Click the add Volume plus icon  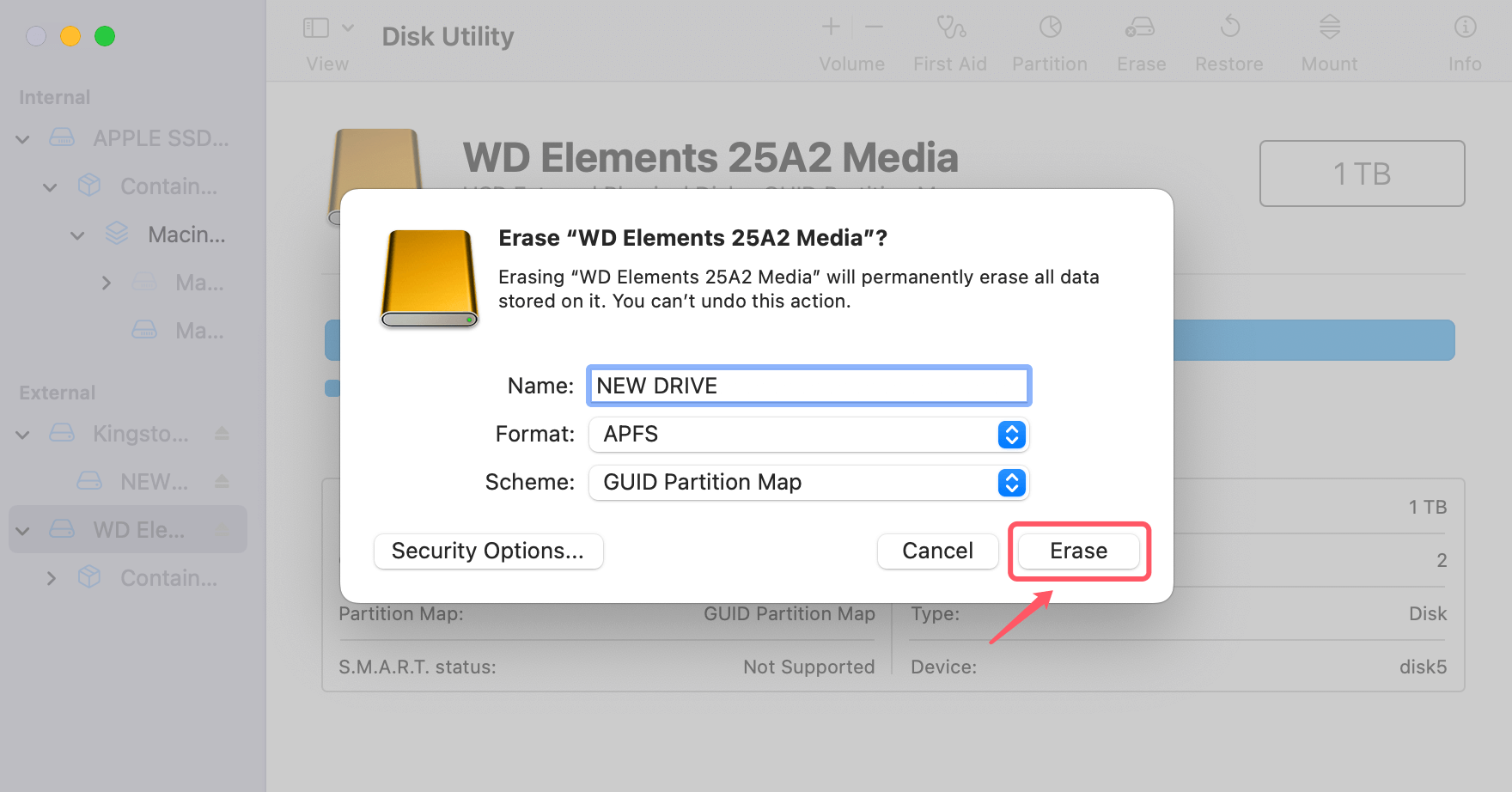(x=831, y=27)
